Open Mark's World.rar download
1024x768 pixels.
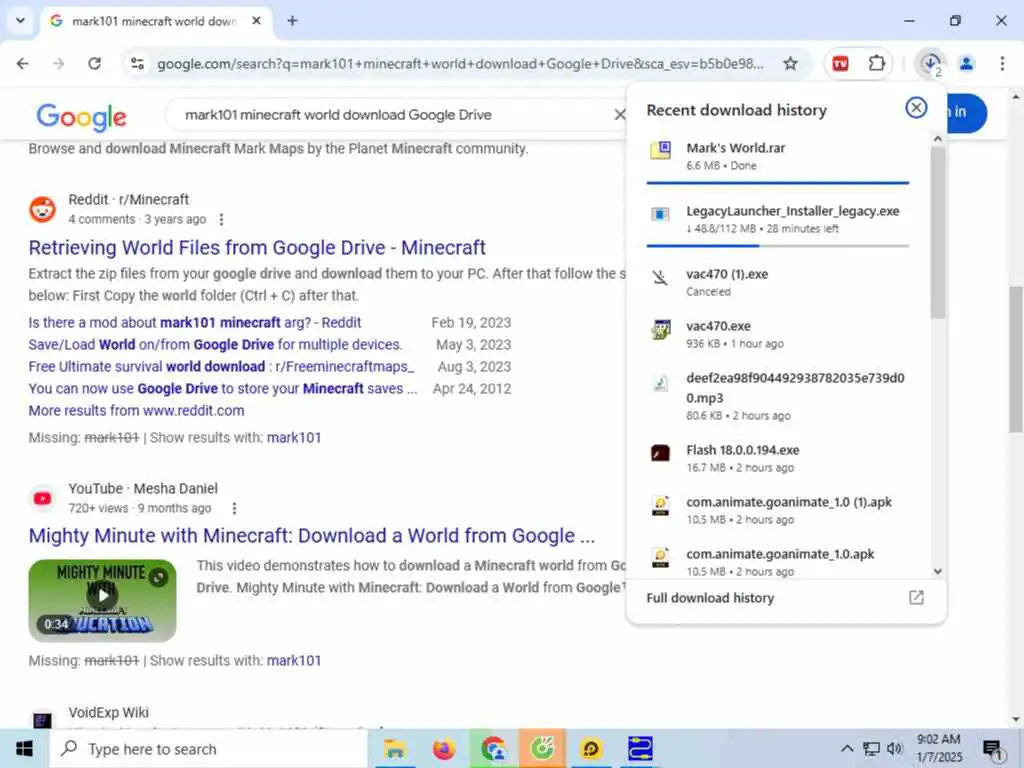tap(777, 156)
